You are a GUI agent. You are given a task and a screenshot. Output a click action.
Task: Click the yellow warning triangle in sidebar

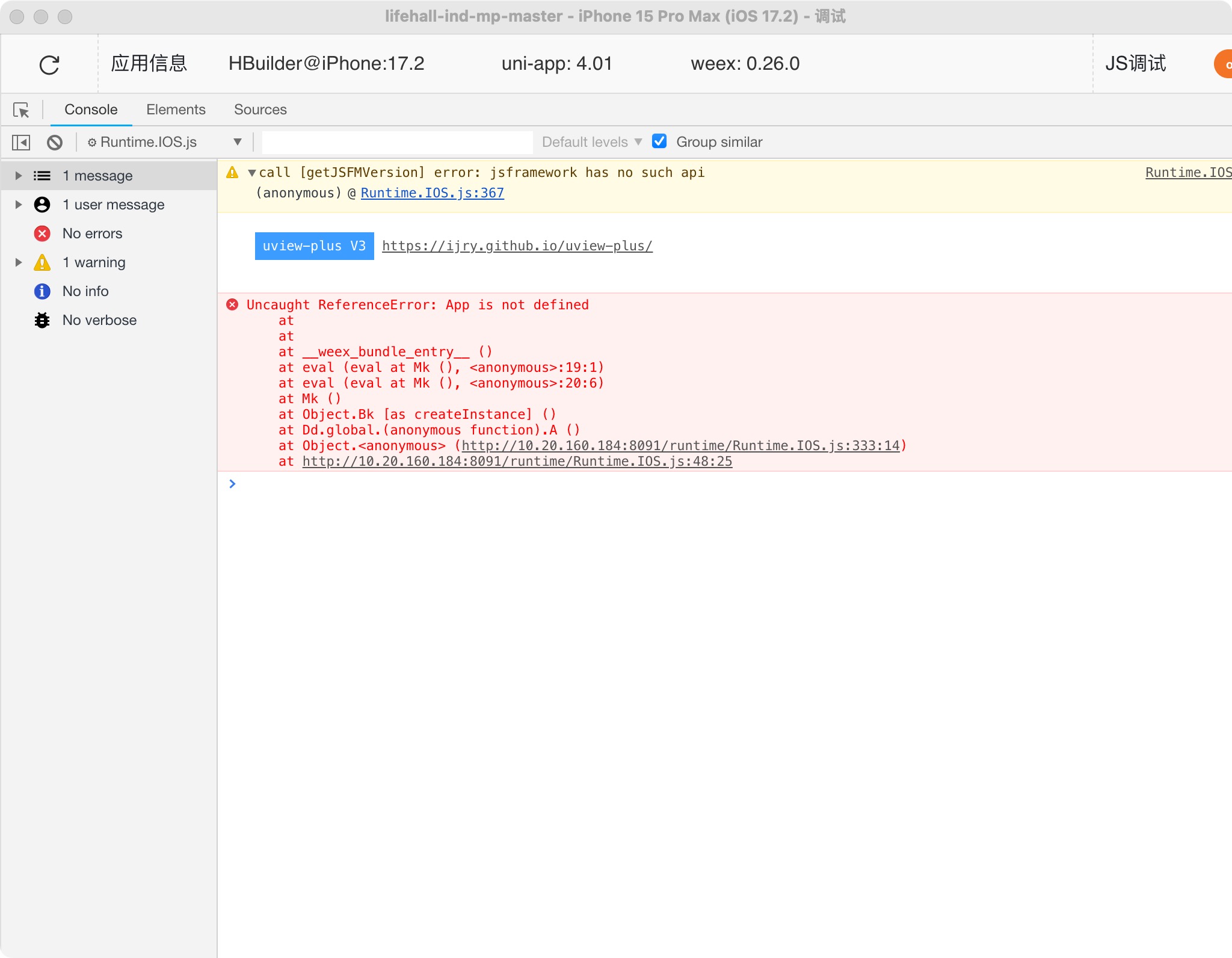[42, 262]
